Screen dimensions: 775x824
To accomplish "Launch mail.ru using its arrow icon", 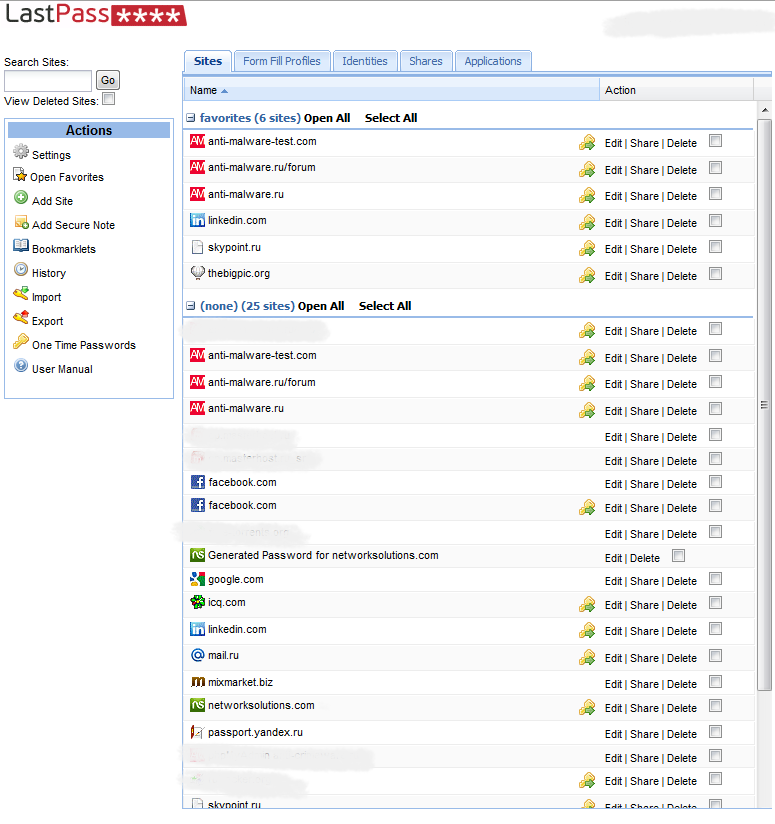I will (587, 657).
